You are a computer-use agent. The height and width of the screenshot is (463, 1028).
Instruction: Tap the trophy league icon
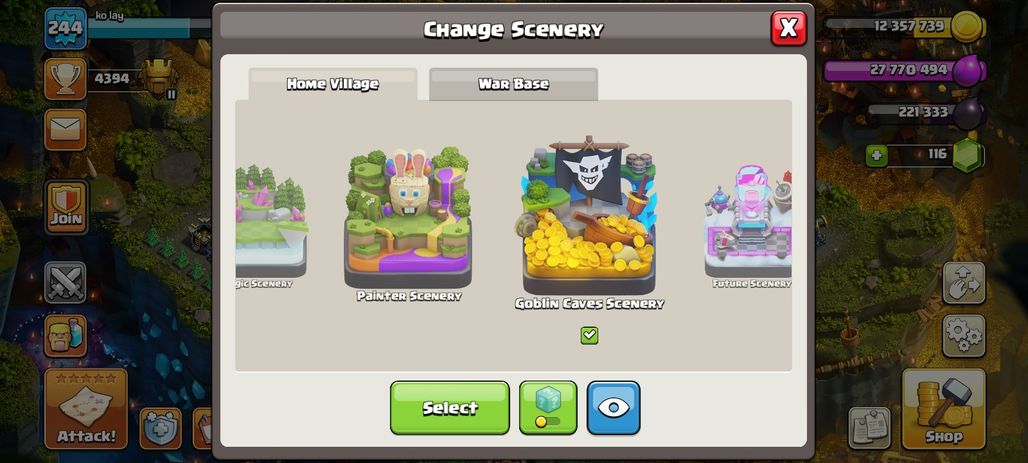tap(66, 79)
